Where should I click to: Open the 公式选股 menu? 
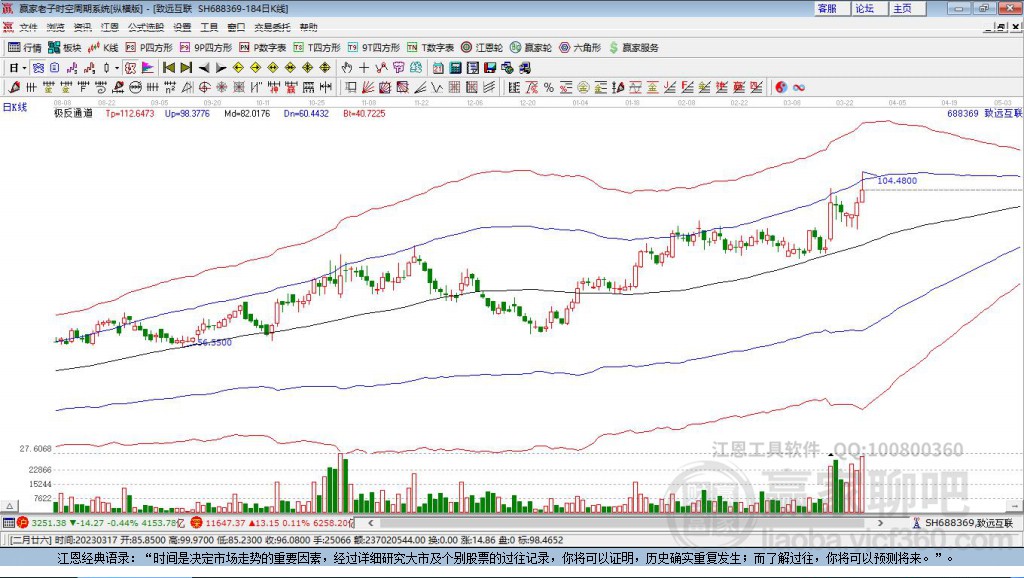pos(146,27)
